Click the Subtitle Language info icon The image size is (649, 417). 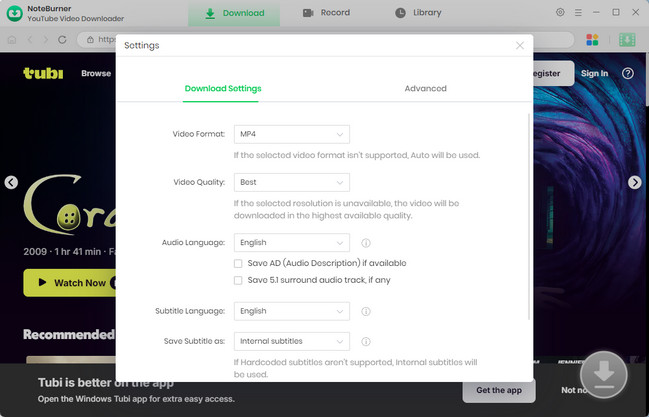(366, 312)
